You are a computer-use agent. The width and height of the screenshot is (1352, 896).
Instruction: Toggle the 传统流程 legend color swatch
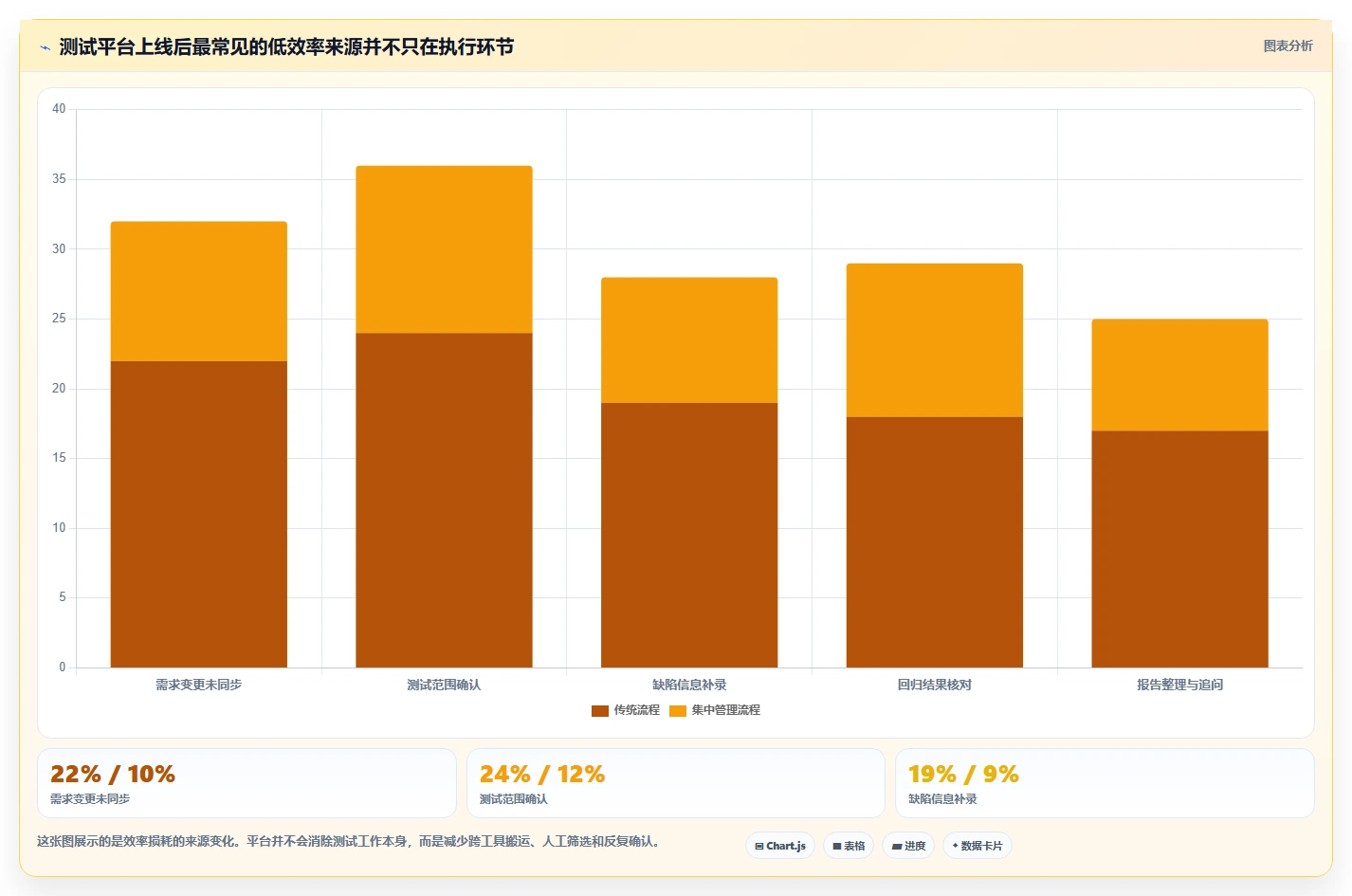point(599,710)
